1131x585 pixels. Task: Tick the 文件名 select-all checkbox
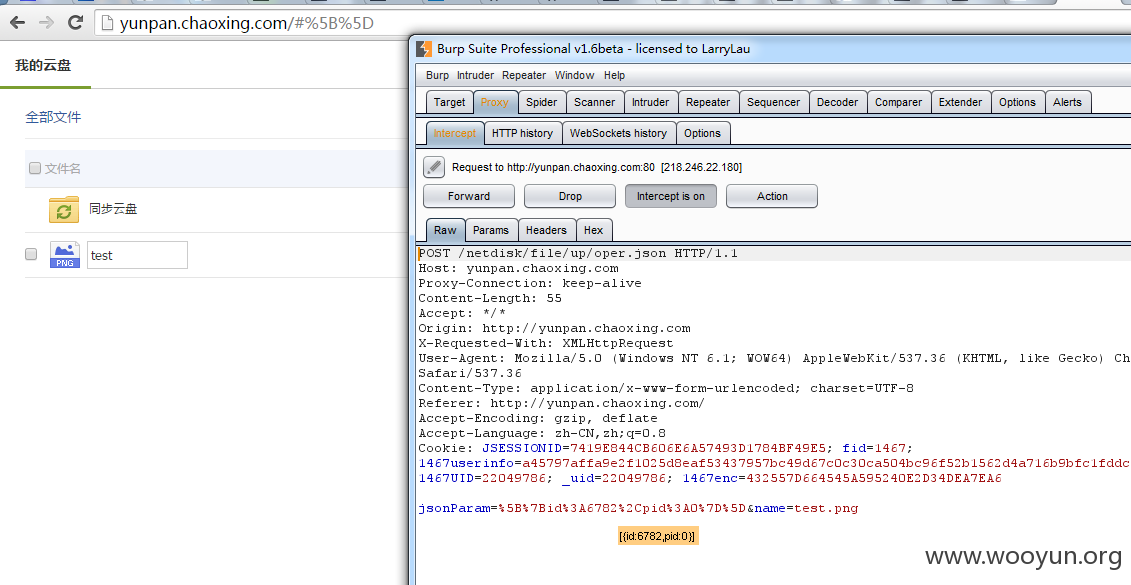pos(34,168)
